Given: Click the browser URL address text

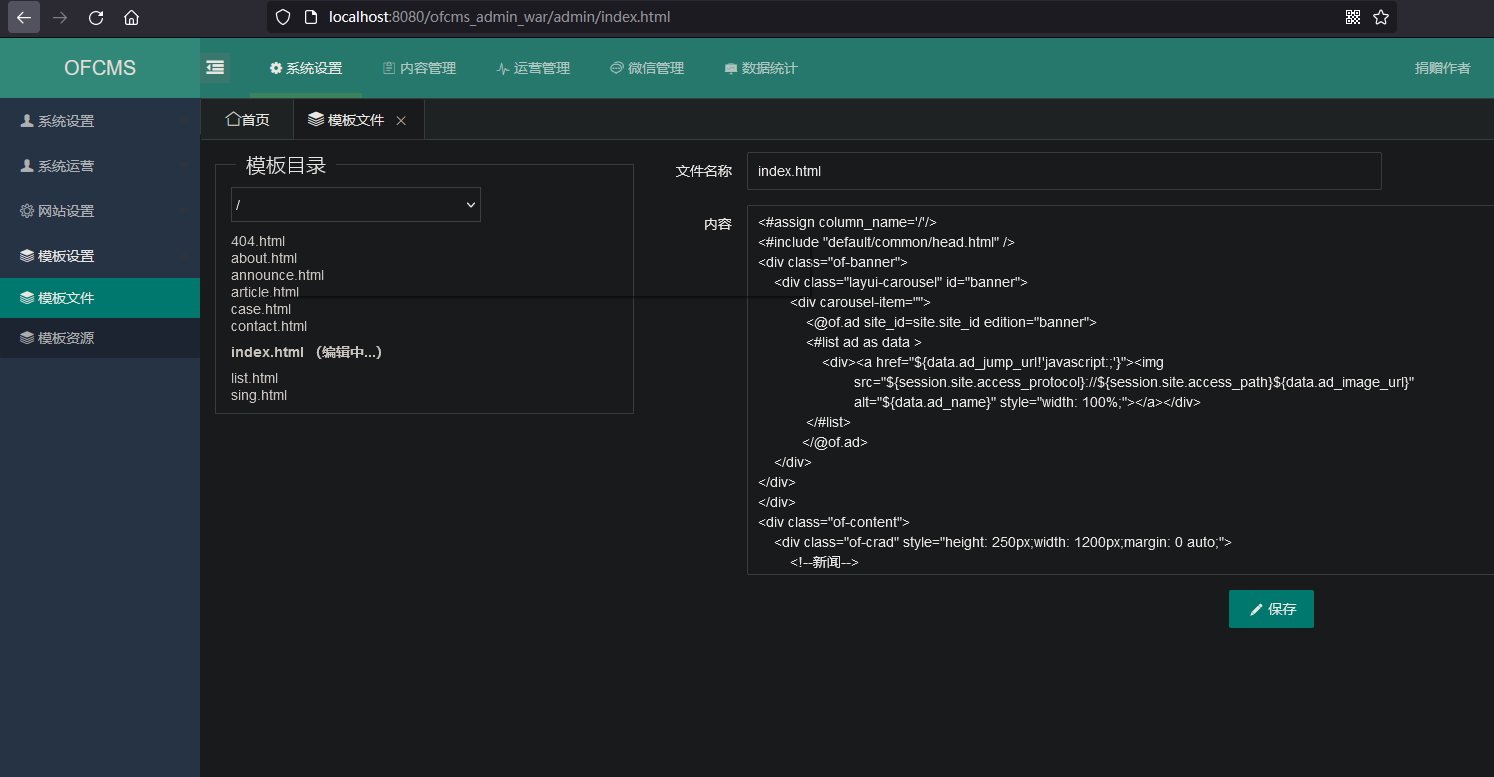Looking at the screenshot, I should [x=500, y=17].
